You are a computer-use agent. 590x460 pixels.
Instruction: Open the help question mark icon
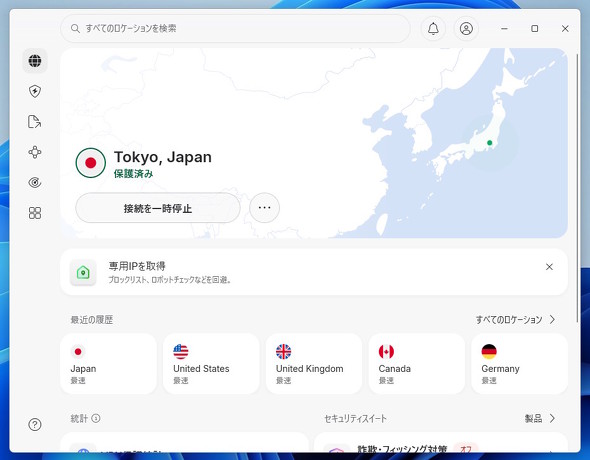(35, 425)
